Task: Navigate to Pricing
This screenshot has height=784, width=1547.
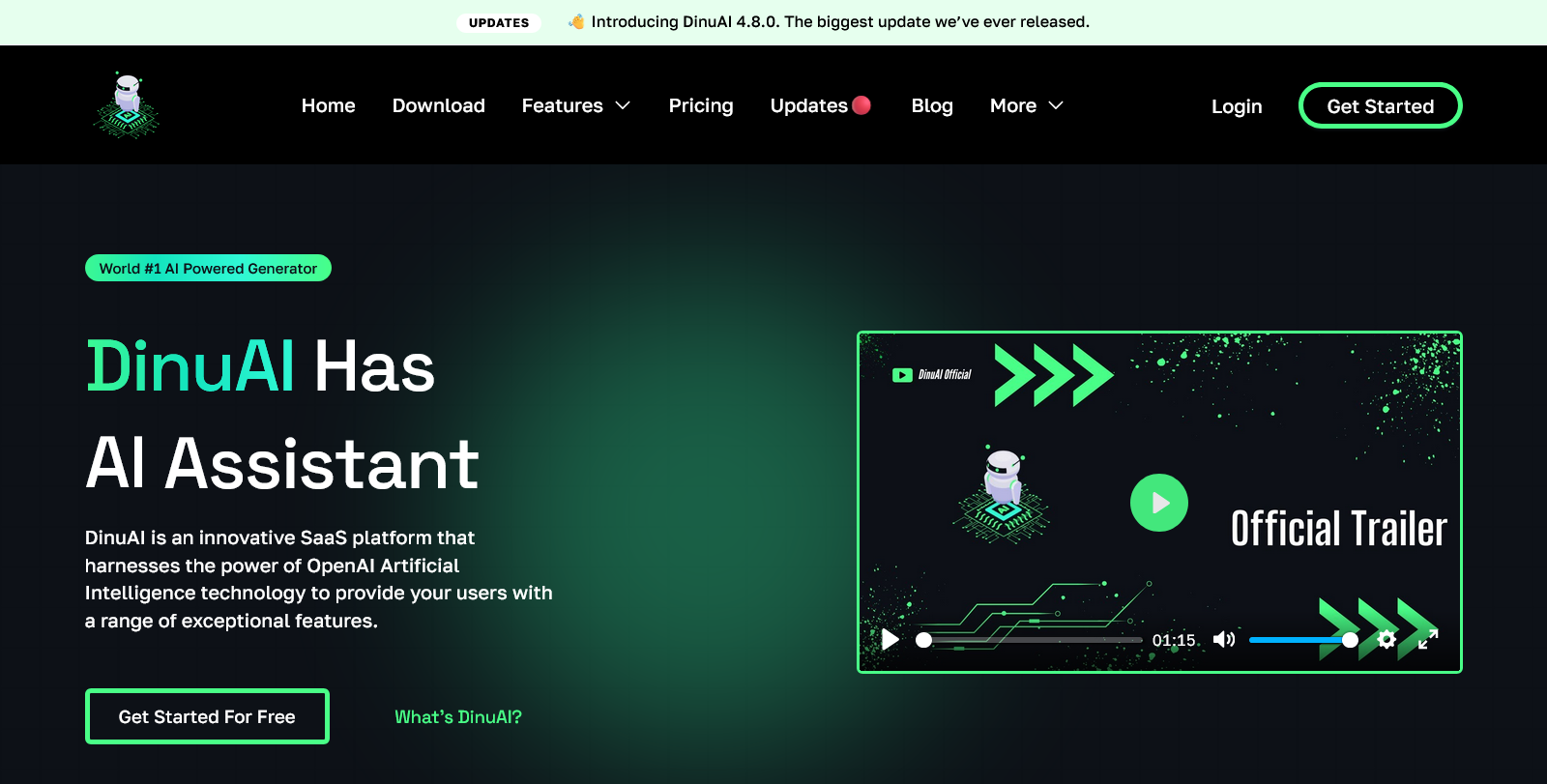Action: [x=701, y=105]
